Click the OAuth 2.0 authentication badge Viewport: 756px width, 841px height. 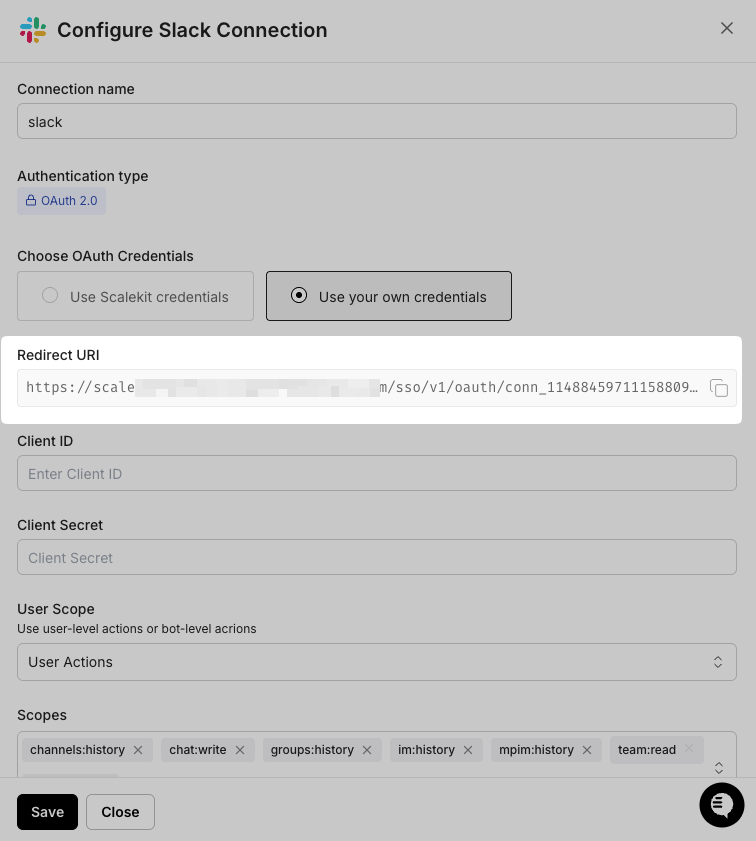tap(61, 201)
